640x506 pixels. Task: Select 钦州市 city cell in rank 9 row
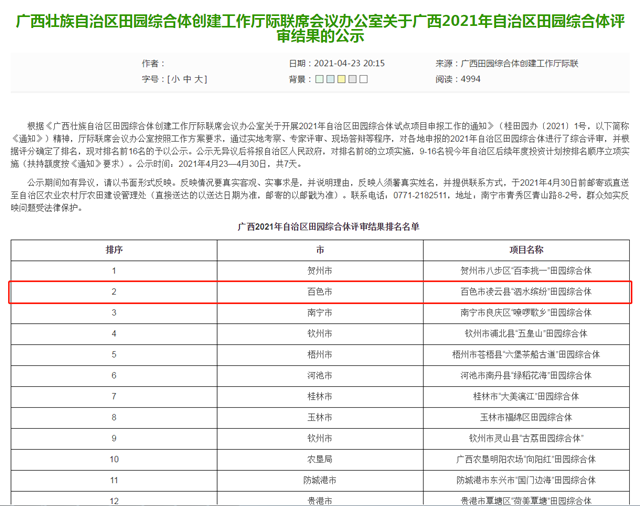(x=320, y=439)
